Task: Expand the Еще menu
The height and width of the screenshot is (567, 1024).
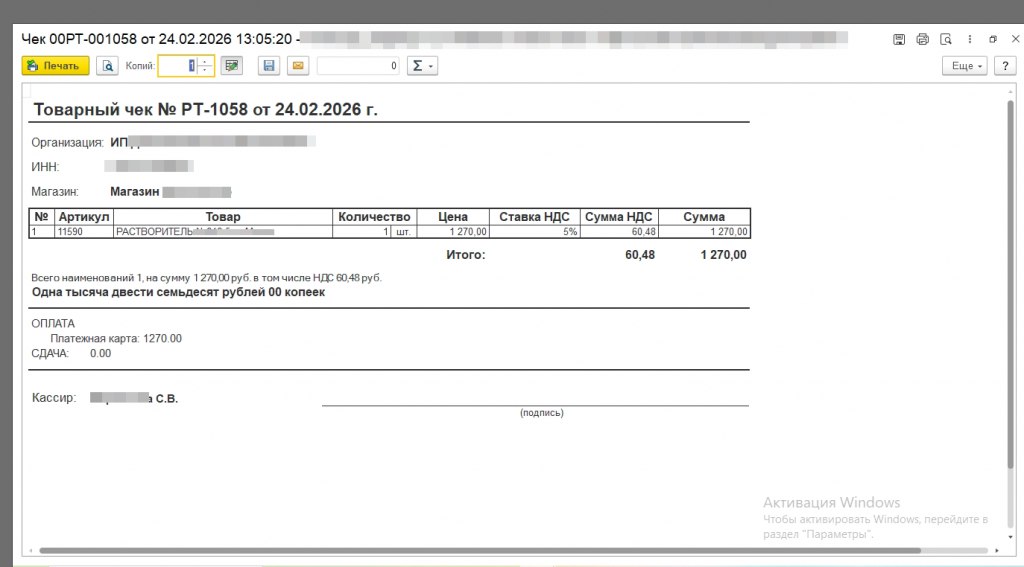Action: 964,66
